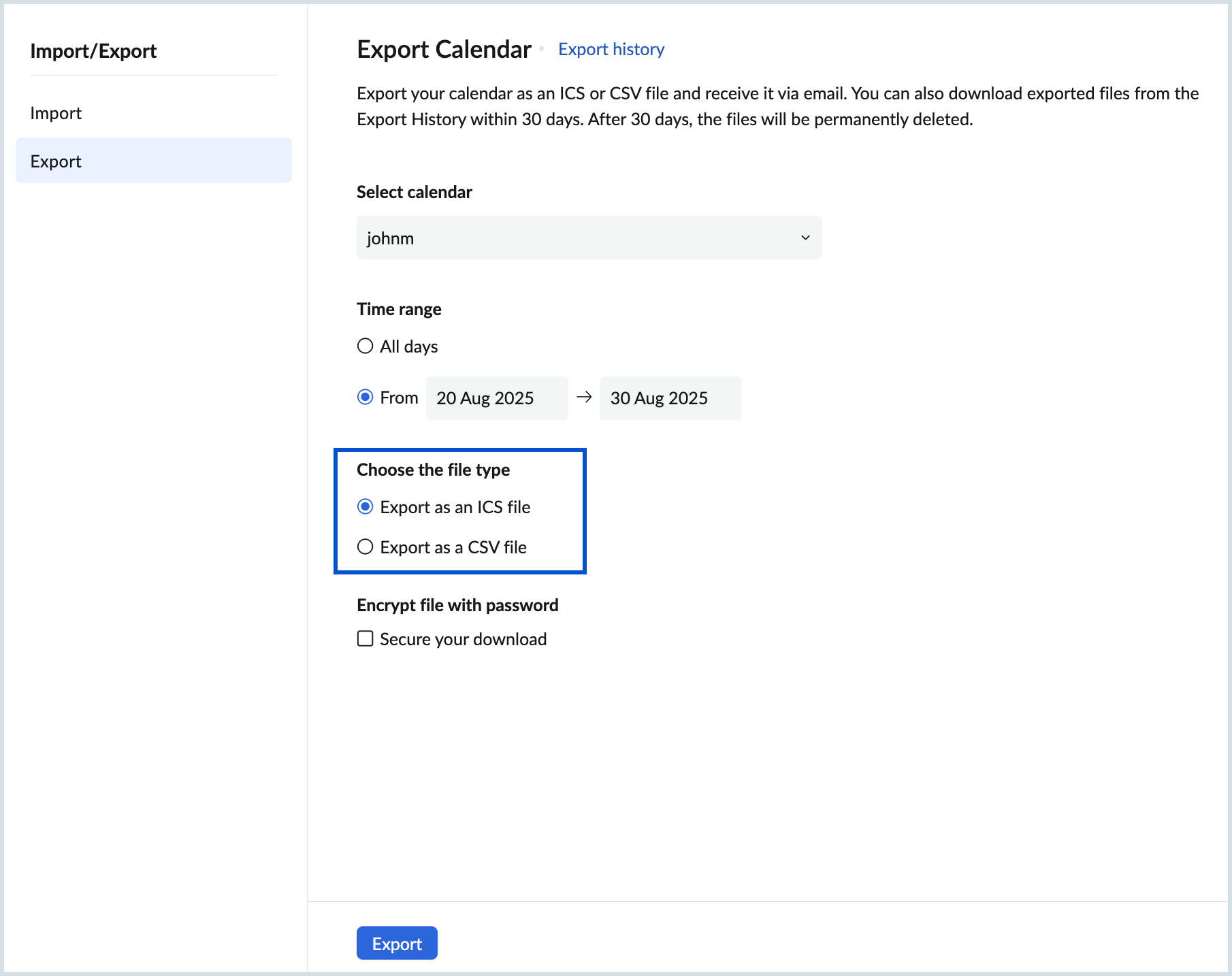Click the chevron arrow in calendar selector
The image size is (1232, 976).
tap(805, 238)
